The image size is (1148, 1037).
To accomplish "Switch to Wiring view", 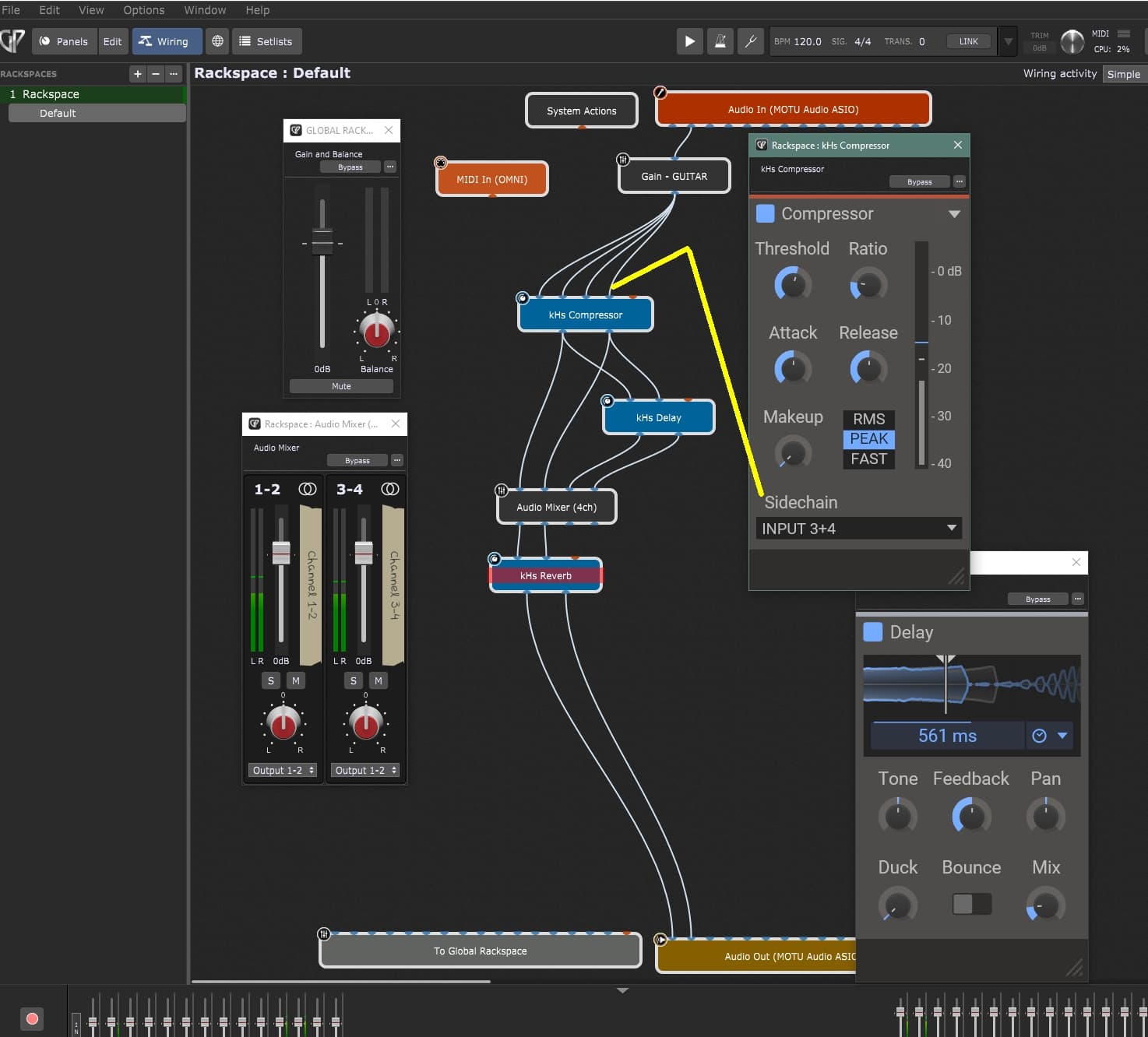I will point(167,41).
